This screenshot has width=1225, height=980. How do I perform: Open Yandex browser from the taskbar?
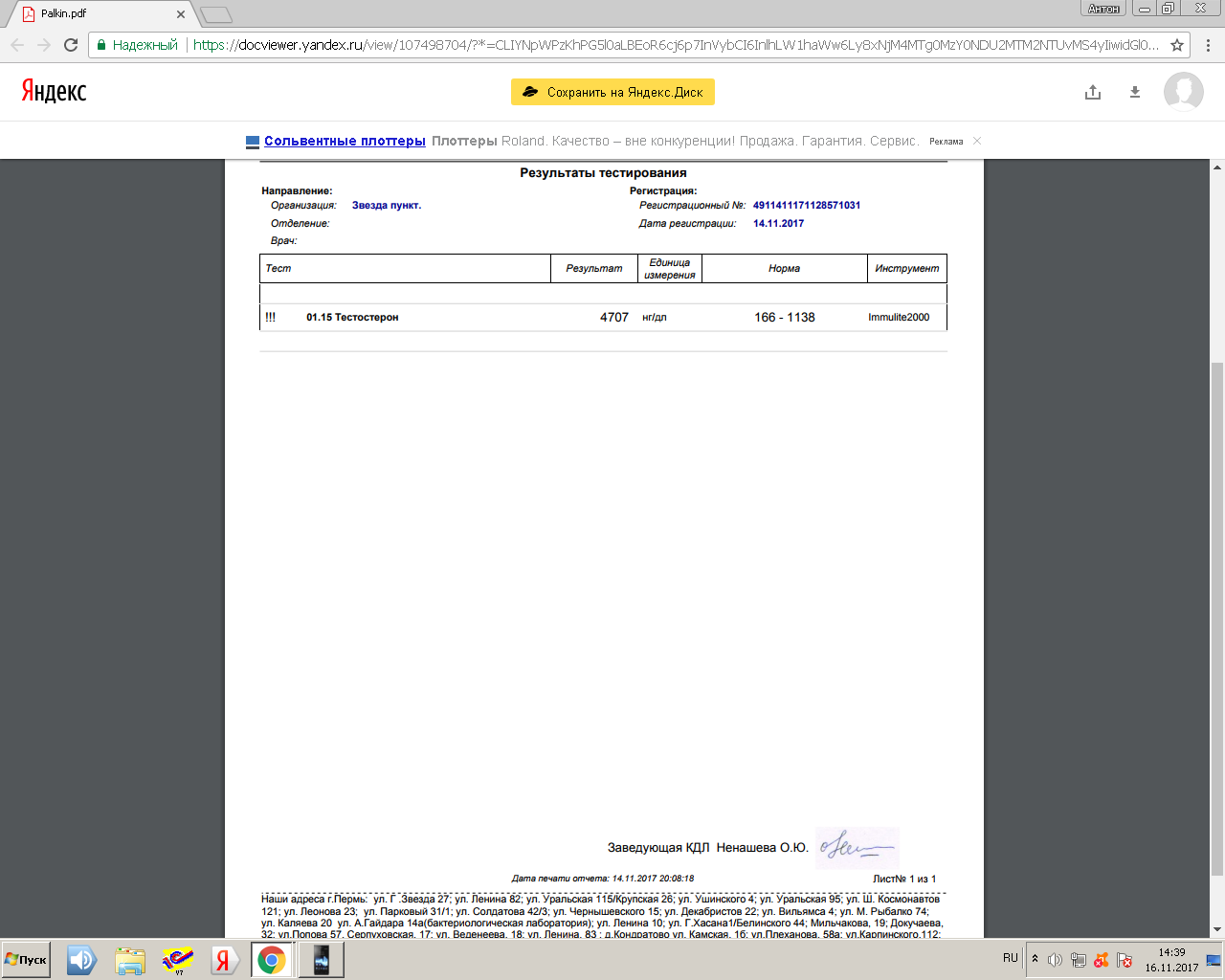pos(224,960)
